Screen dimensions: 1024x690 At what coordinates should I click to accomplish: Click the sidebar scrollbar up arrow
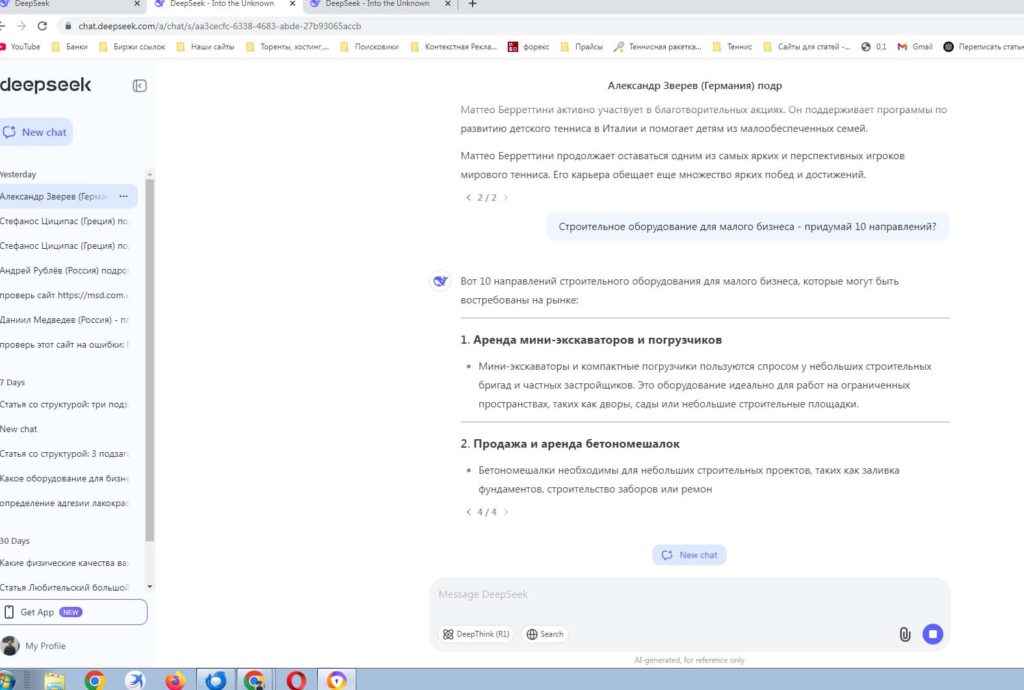tap(150, 174)
